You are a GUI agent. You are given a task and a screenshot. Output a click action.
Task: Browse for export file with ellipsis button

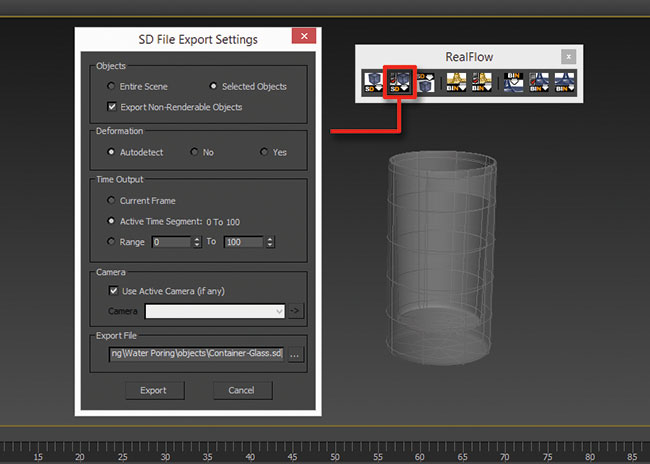[295, 354]
